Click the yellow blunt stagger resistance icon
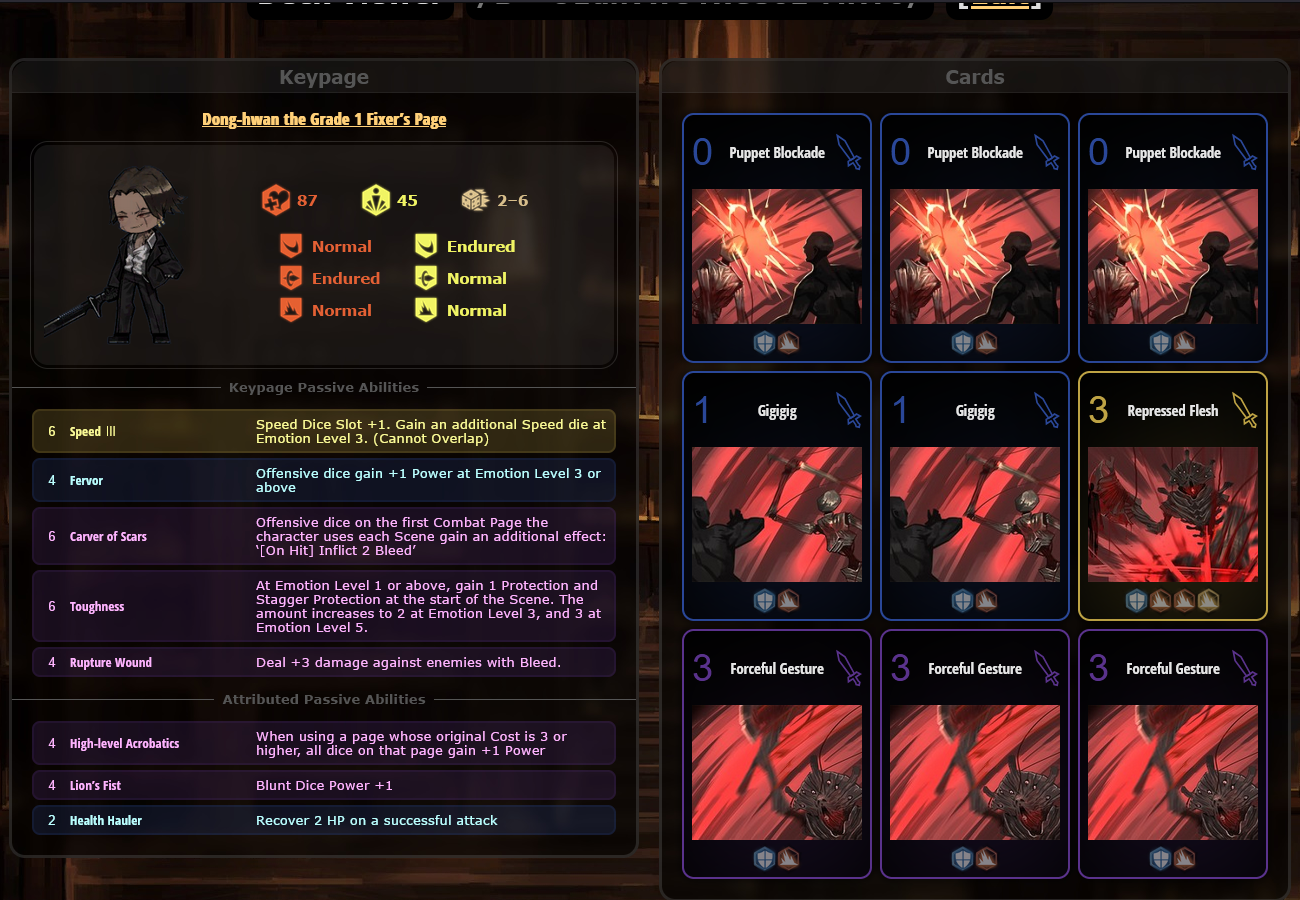This screenshot has height=900, width=1300. [x=426, y=310]
